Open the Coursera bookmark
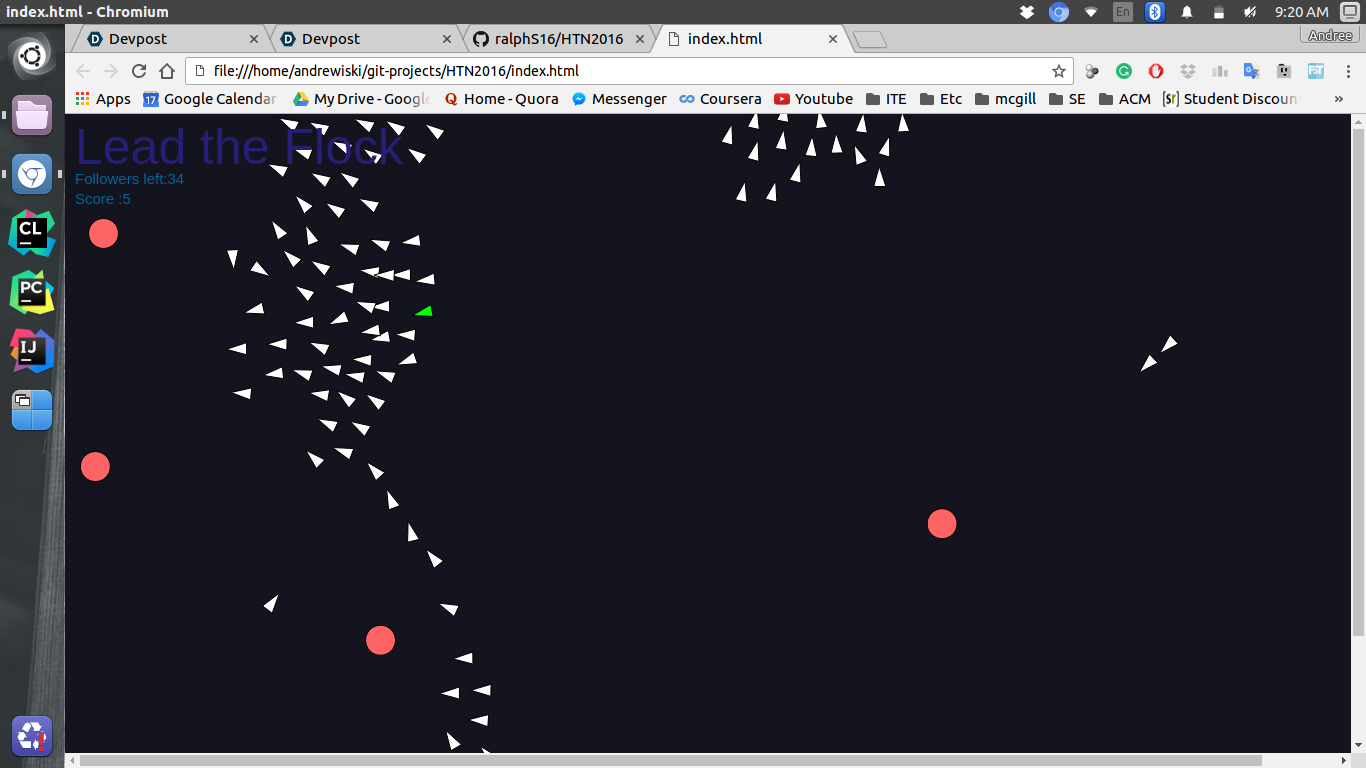1366x768 pixels. pyautogui.click(x=720, y=99)
